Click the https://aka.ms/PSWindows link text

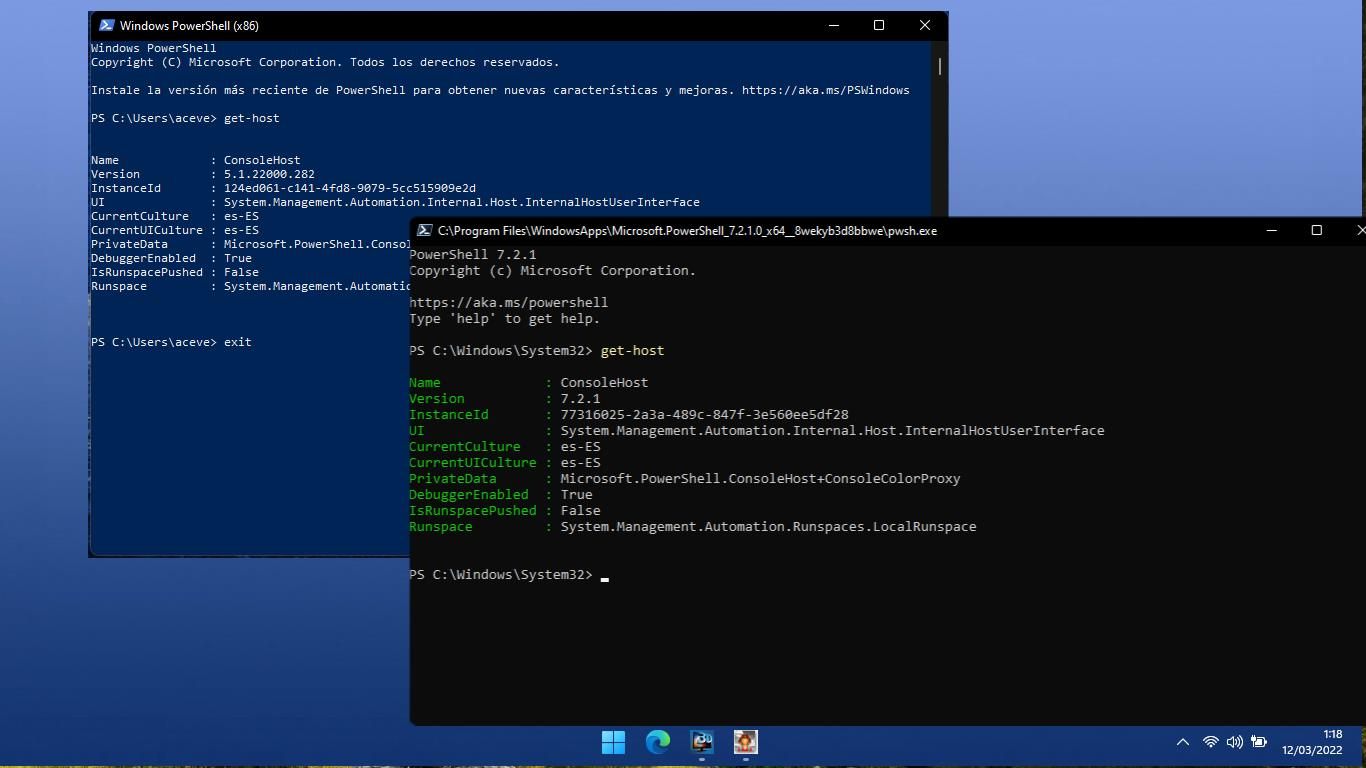click(825, 90)
